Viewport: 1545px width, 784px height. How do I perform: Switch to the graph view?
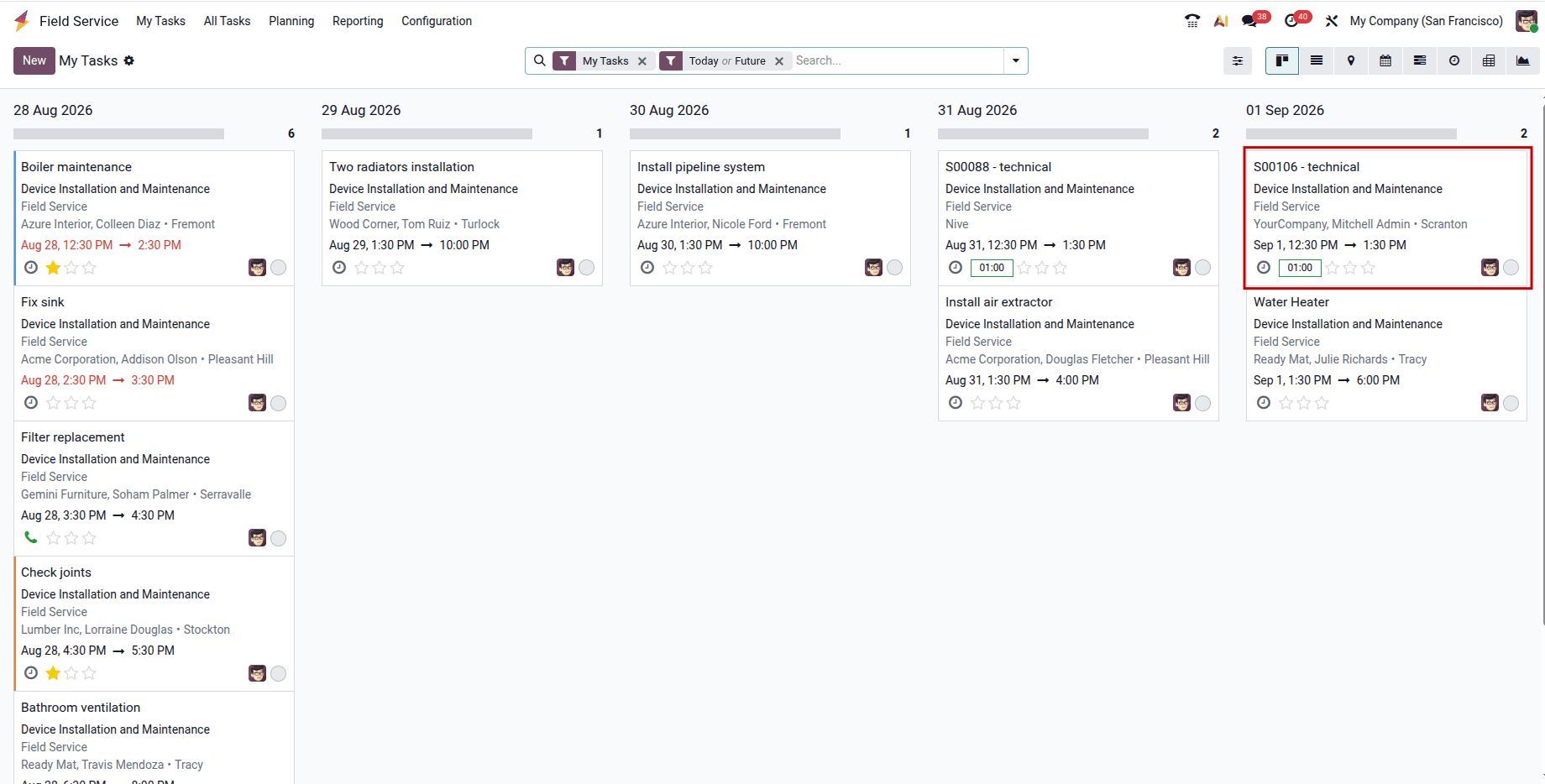(x=1523, y=60)
